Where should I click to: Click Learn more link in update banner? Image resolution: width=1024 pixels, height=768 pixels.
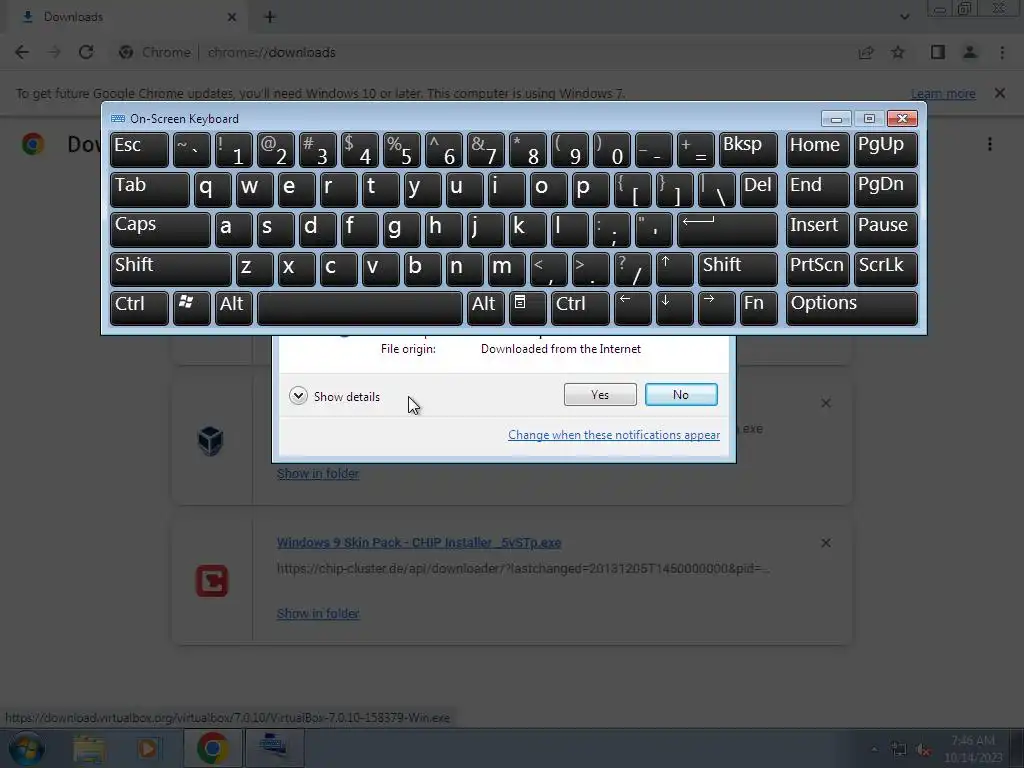click(943, 93)
